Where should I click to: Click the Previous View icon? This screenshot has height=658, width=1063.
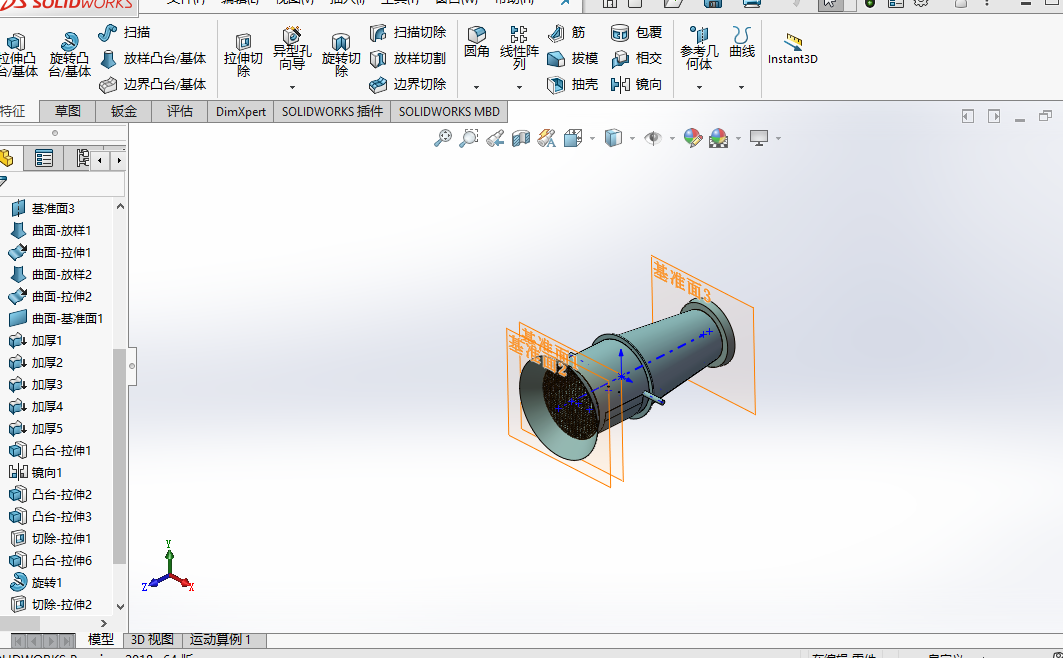click(495, 139)
